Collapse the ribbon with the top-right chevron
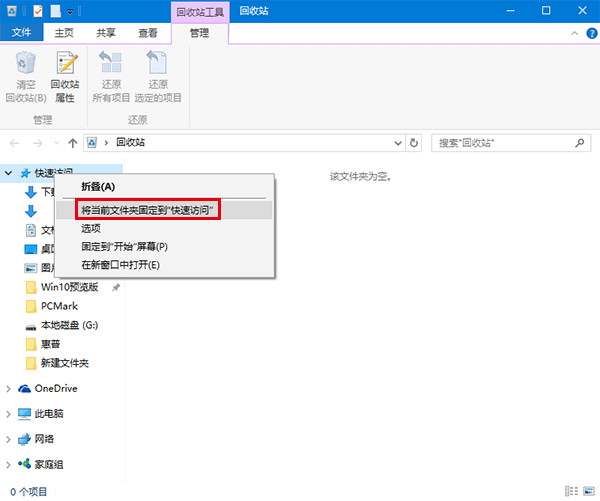The image size is (600, 501). click(573, 33)
